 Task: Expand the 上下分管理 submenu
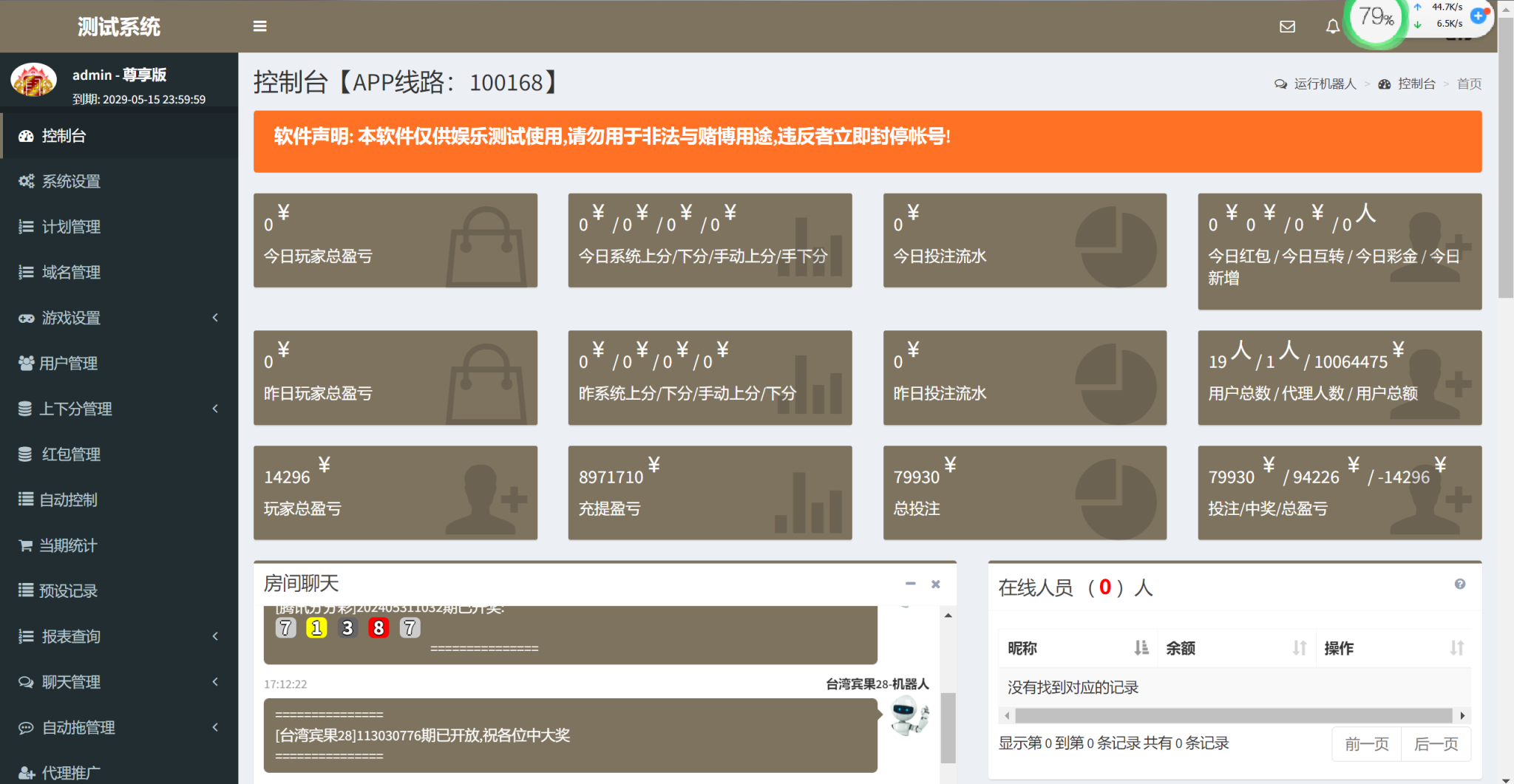(118, 409)
